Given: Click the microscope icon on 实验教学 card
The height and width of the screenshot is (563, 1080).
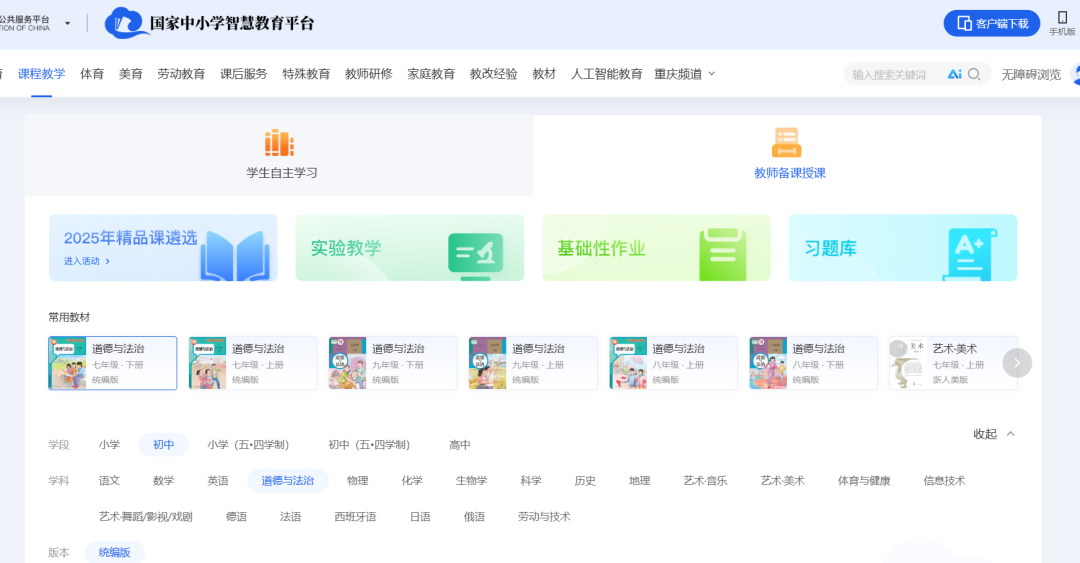Looking at the screenshot, I should [475, 254].
